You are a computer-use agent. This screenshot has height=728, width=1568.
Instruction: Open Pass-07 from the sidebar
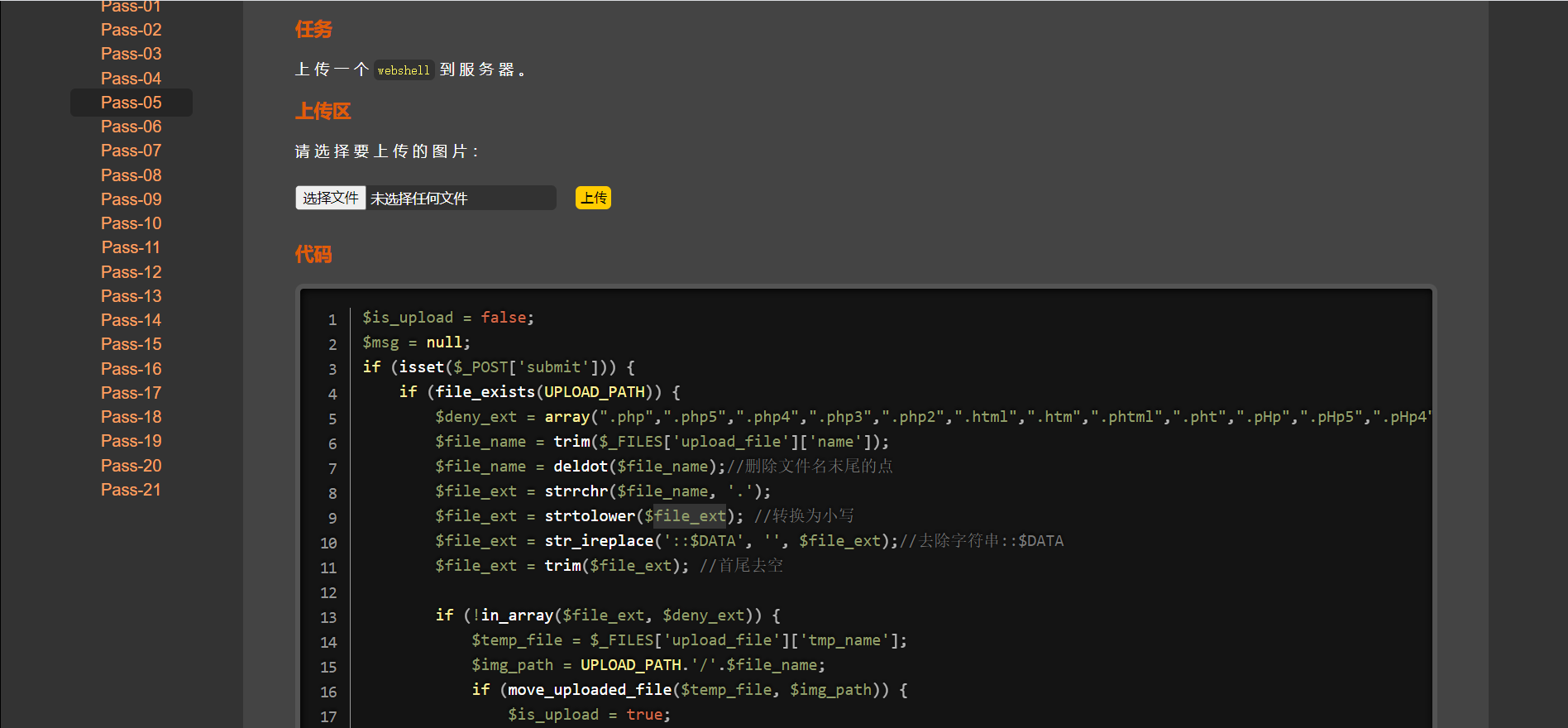pos(131,151)
